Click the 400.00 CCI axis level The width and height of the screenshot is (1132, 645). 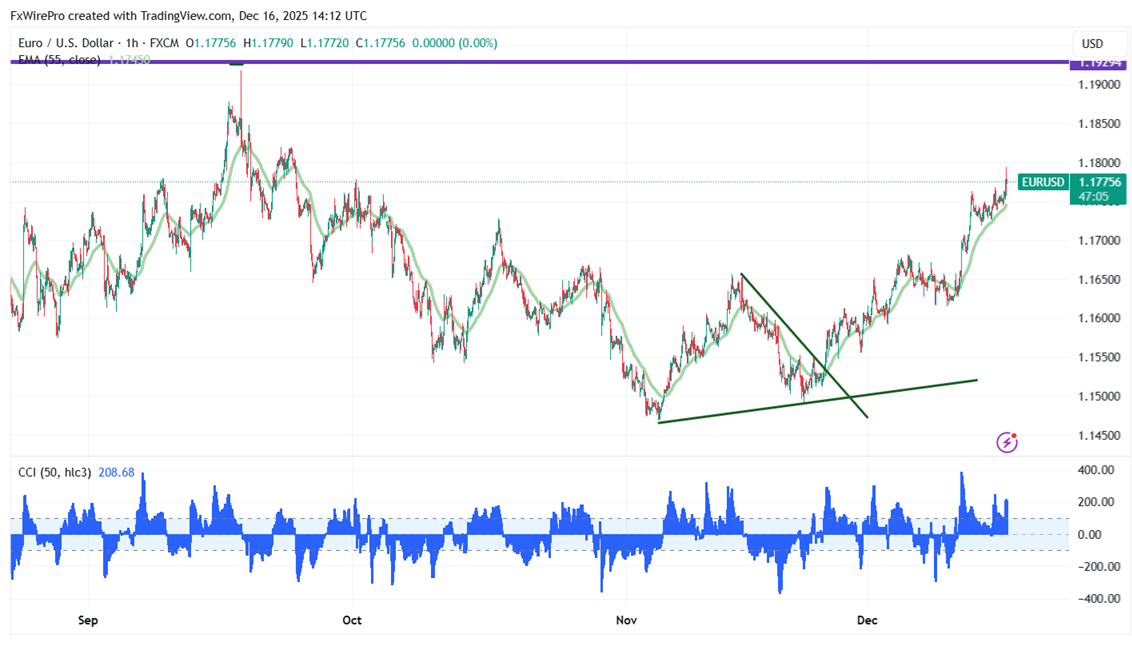click(1096, 470)
